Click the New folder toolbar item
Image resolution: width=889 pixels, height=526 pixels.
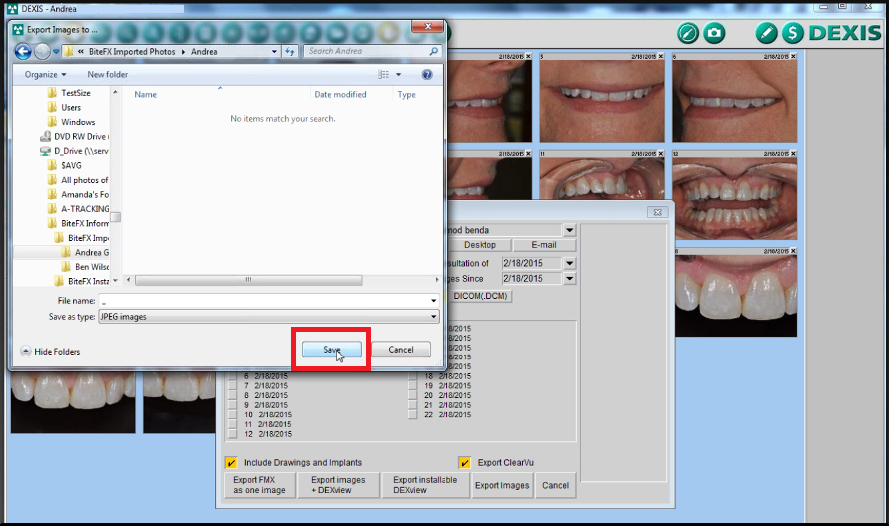click(x=108, y=75)
